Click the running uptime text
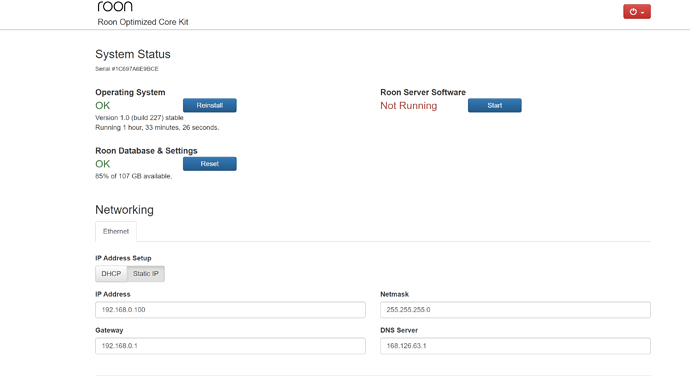The image size is (690, 380). (157, 128)
